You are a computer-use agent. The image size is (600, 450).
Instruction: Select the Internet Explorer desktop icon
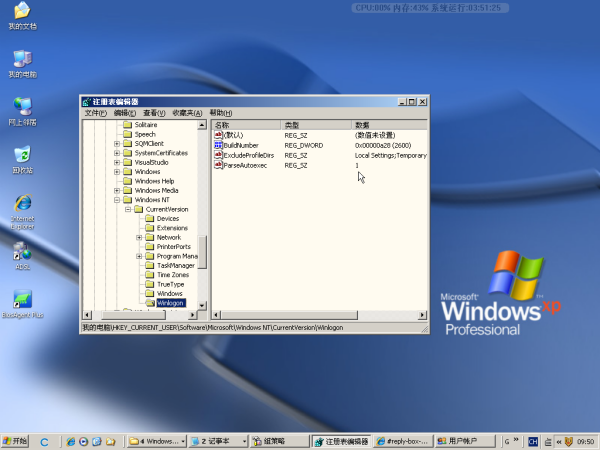(x=21, y=202)
